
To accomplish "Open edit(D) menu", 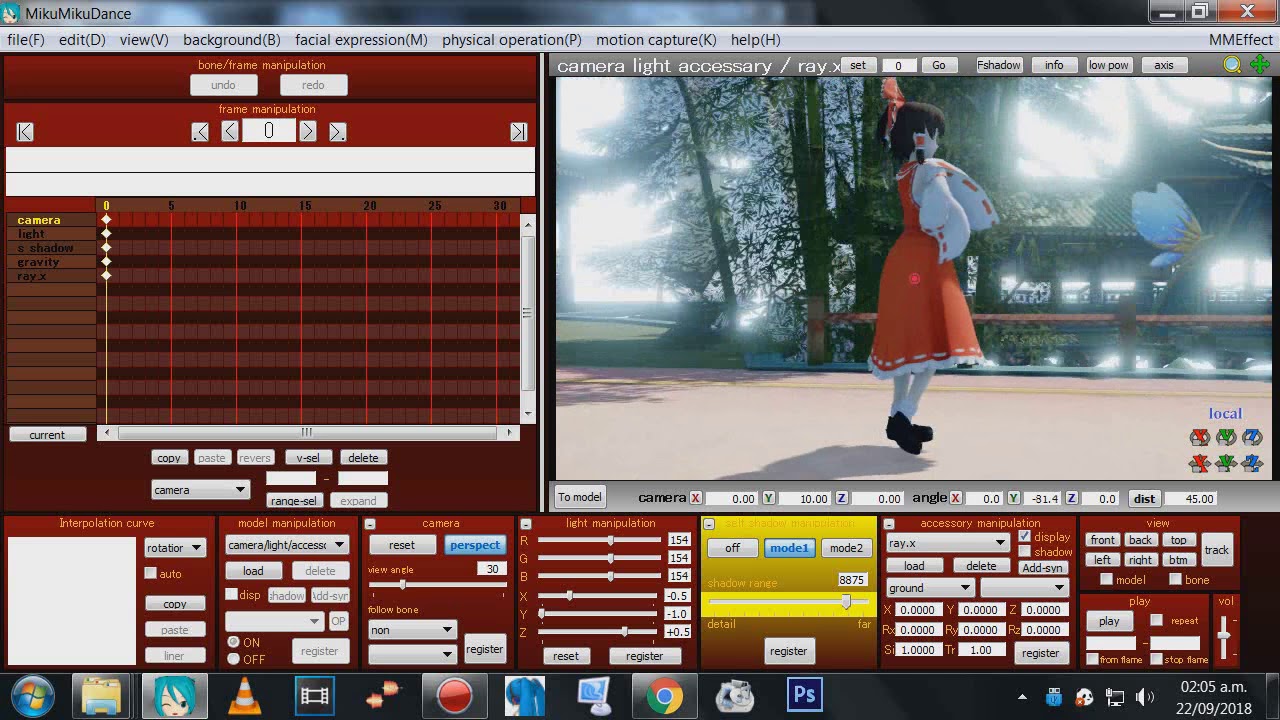I will tap(82, 40).
